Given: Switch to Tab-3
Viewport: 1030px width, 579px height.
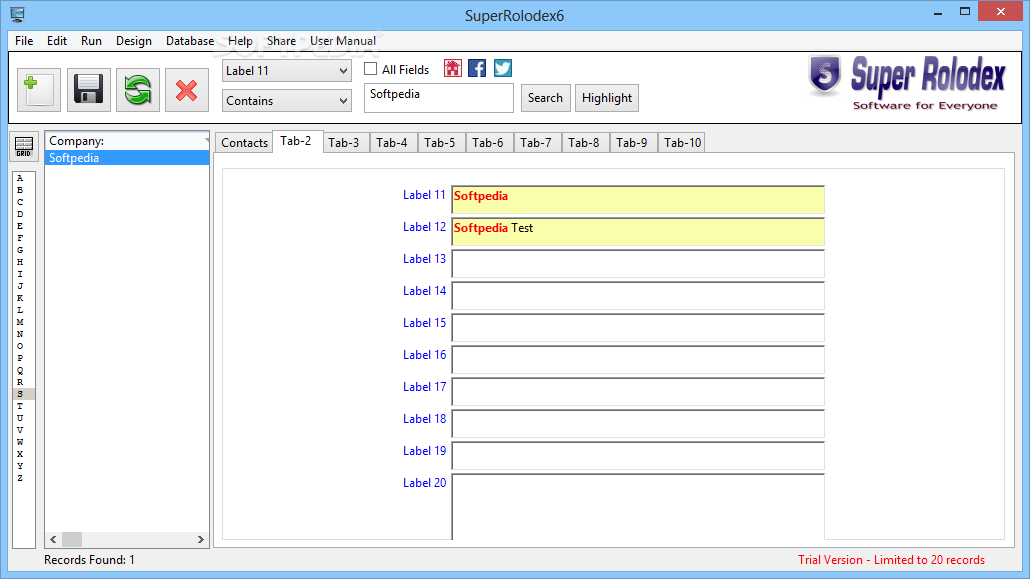Looking at the screenshot, I should coord(344,143).
